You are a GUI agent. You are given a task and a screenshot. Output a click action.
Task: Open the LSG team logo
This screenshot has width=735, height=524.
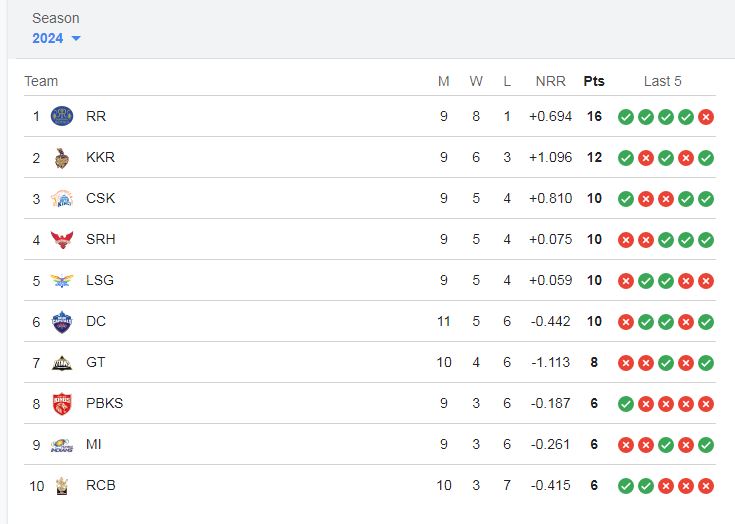coord(62,280)
